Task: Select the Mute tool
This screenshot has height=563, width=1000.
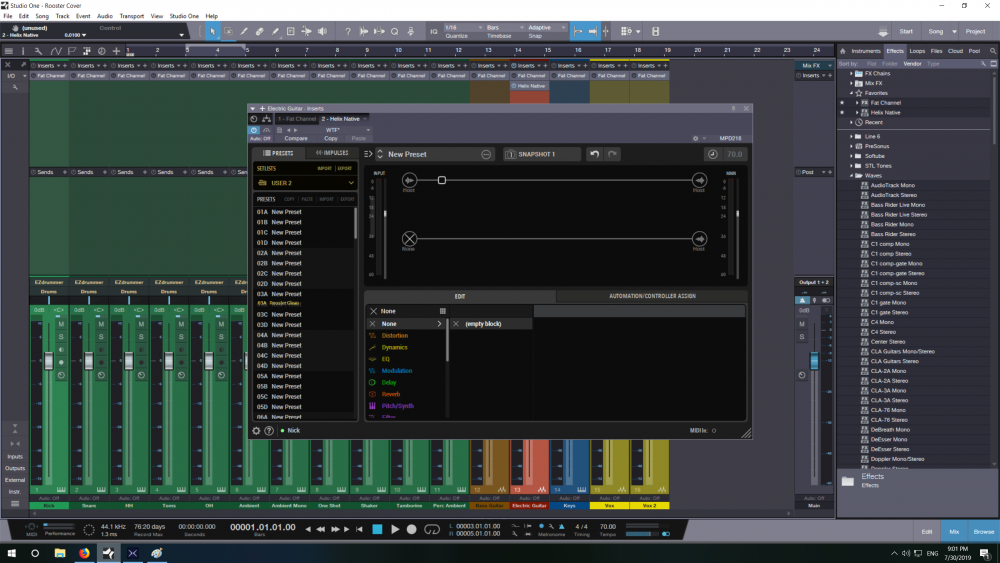Action: (291, 31)
